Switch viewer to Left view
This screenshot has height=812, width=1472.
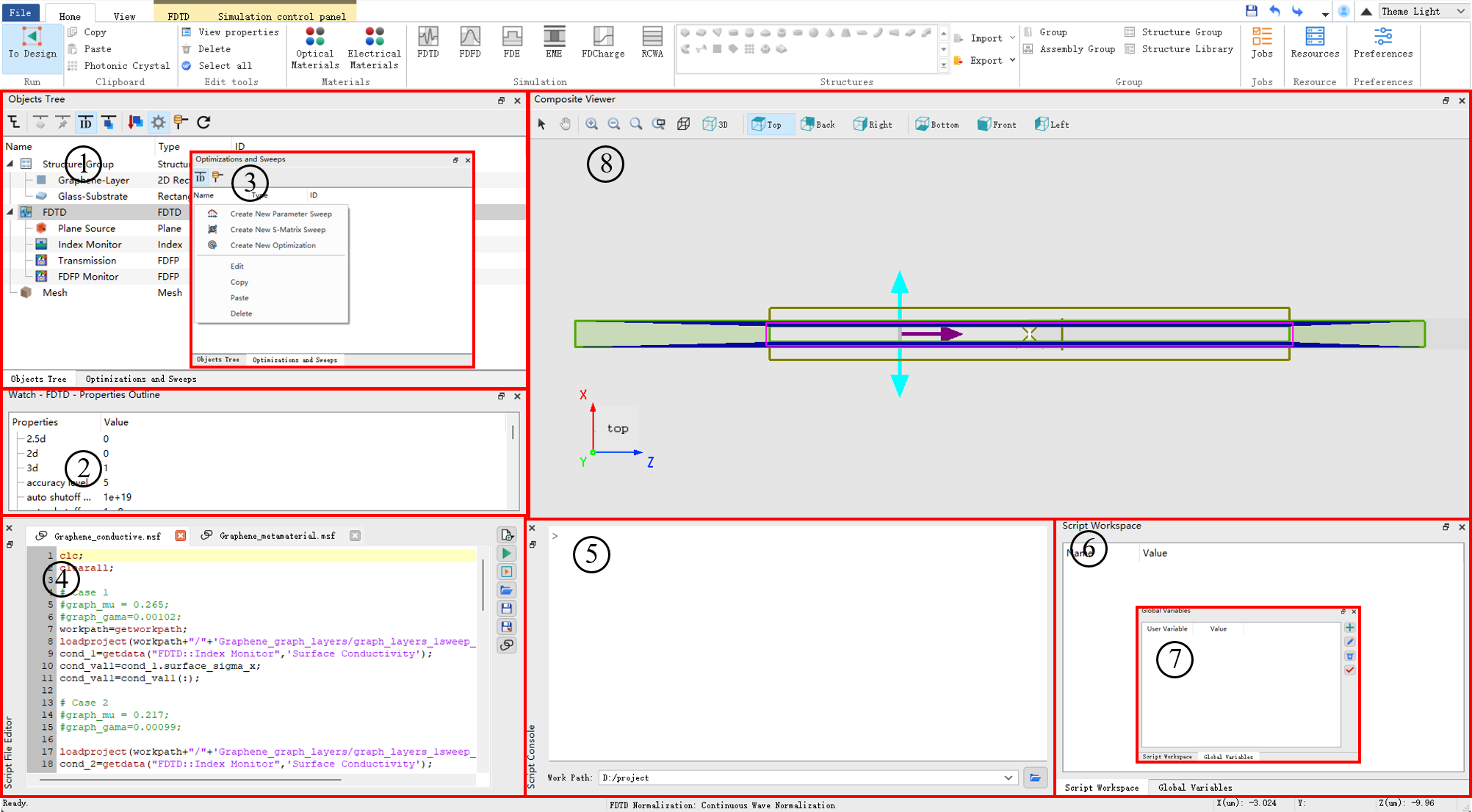coord(1052,124)
